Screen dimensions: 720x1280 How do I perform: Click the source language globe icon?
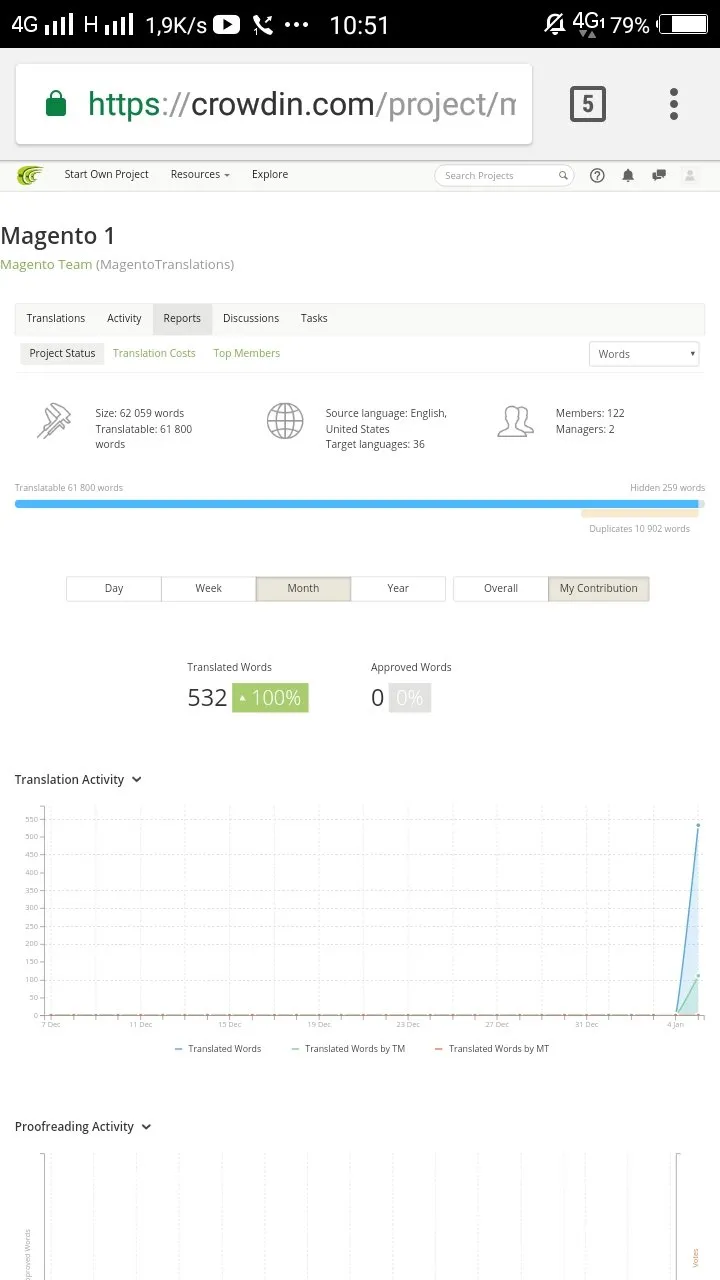tap(285, 421)
